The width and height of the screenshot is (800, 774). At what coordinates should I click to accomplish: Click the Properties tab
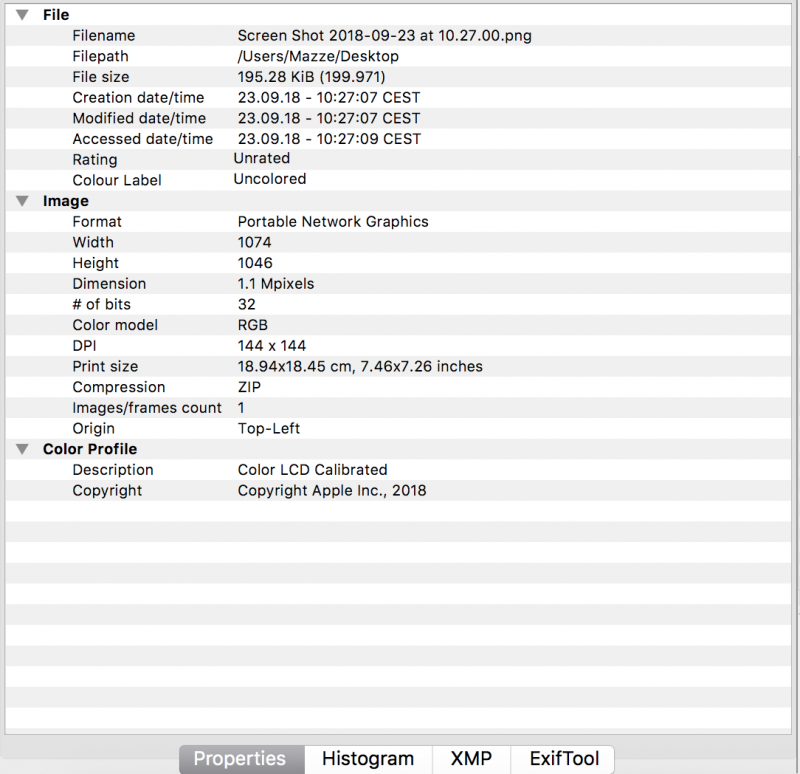tap(241, 759)
